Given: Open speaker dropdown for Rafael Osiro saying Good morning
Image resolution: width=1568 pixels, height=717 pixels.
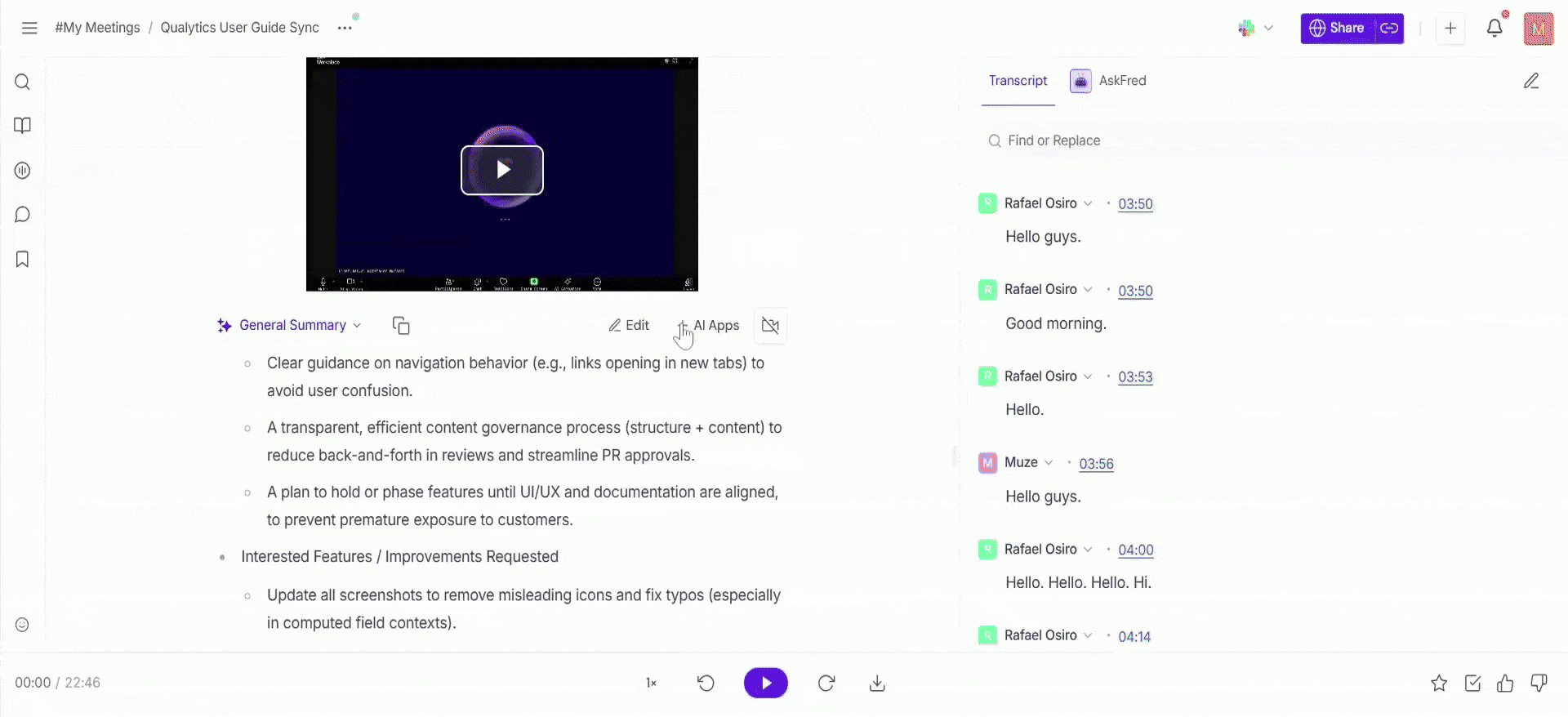Looking at the screenshot, I should [1088, 290].
